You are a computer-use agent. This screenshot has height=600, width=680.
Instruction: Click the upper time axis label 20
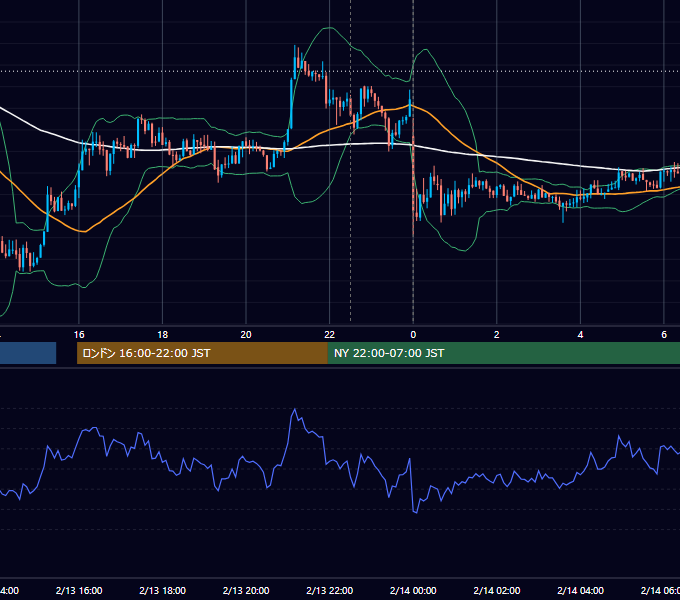point(246,335)
